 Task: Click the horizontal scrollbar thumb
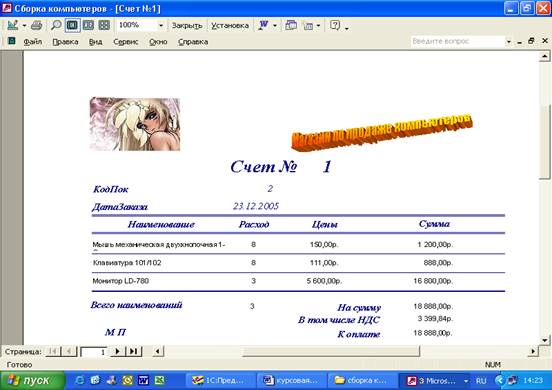pos(331,351)
